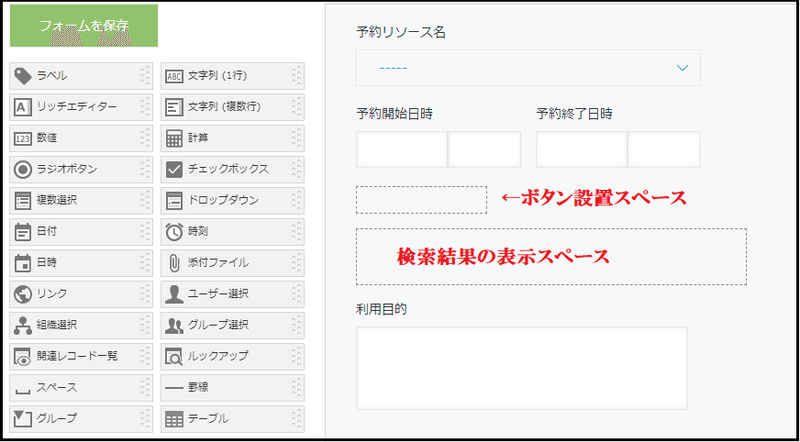Click the 添付ファイル paperclip icon
Image resolution: width=800 pixels, height=442 pixels.
pyautogui.click(x=174, y=263)
